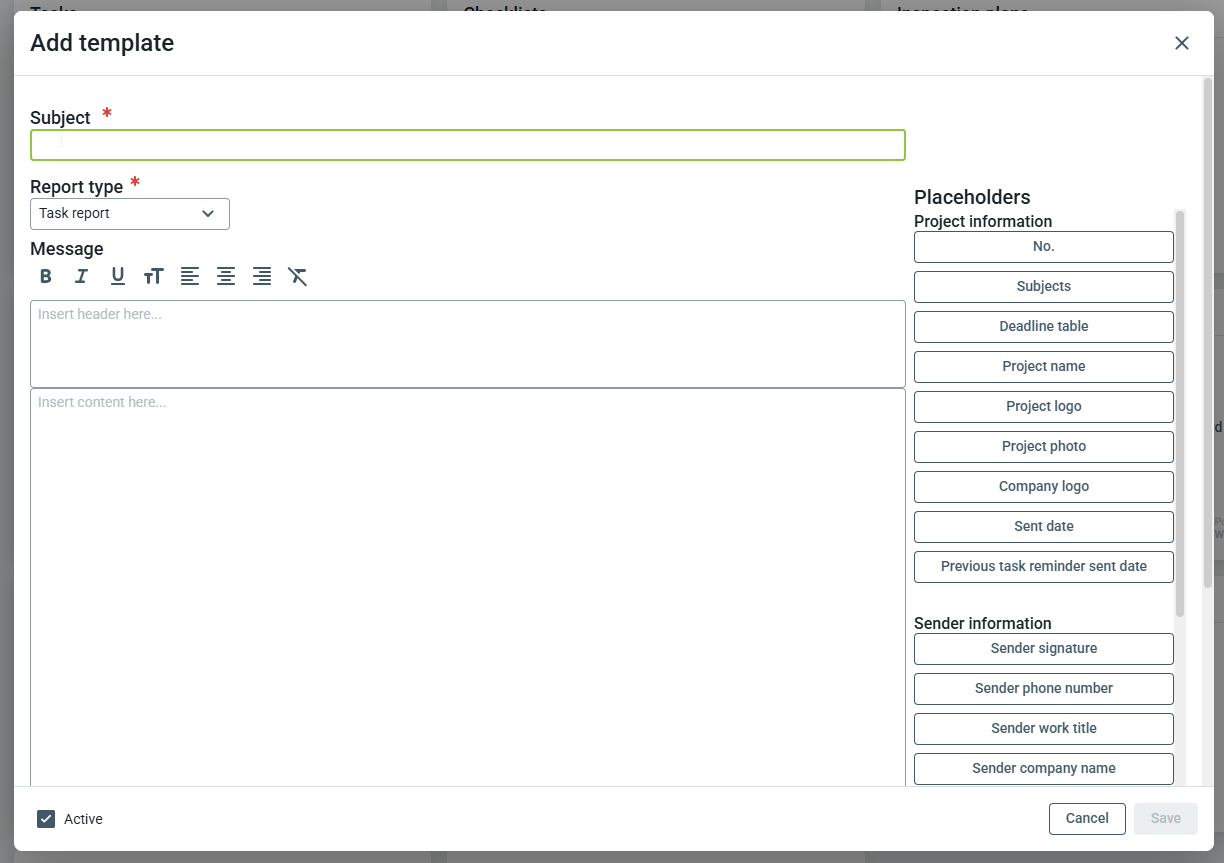Insert the Sender signature placeholder

1043,649
